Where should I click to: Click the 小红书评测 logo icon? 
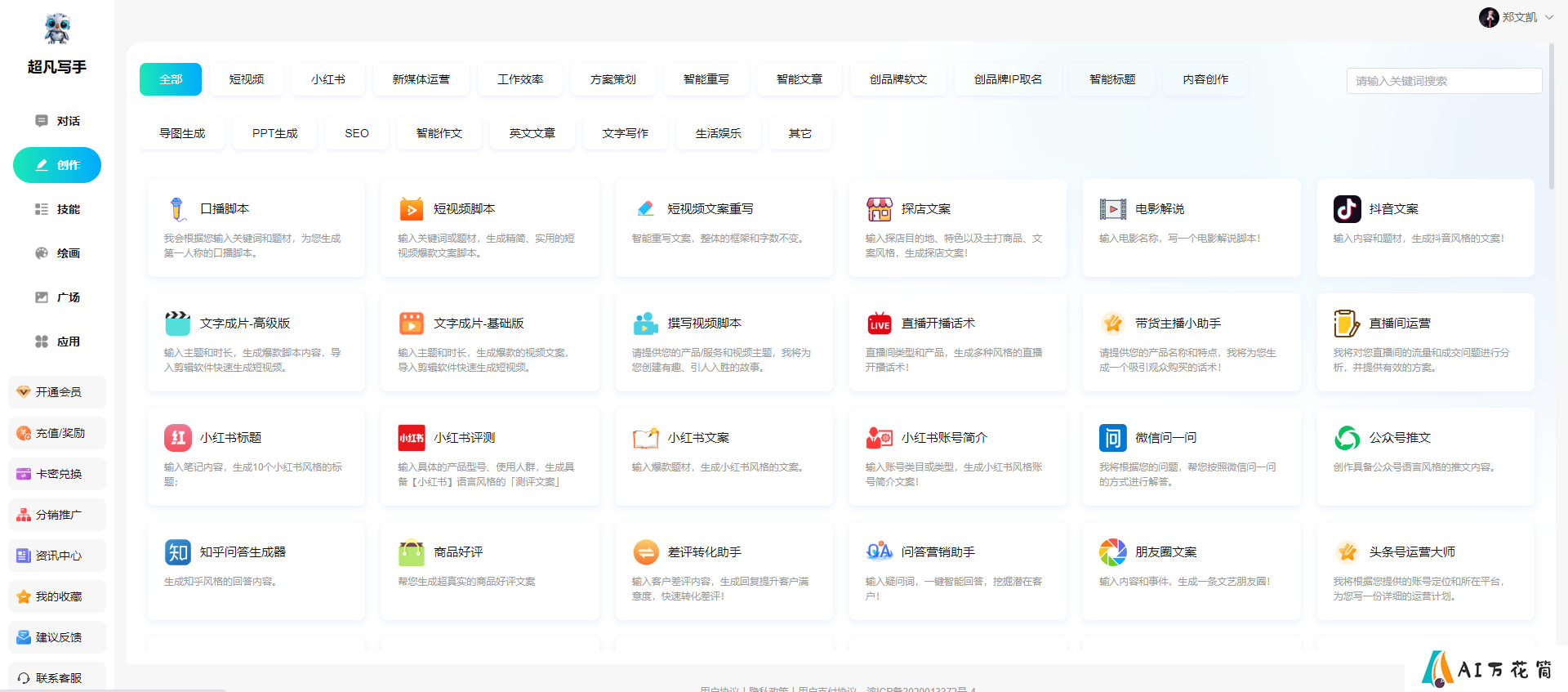pyautogui.click(x=412, y=438)
